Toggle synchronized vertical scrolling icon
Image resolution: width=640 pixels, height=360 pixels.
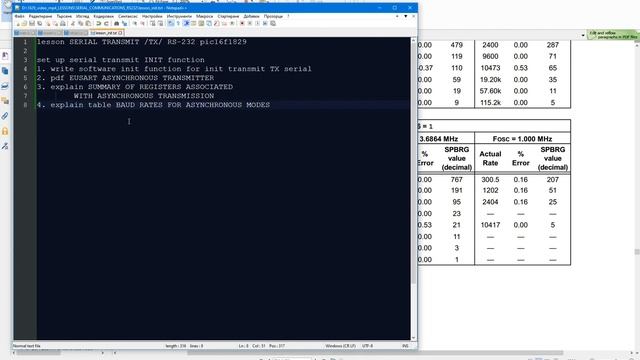tap(152, 24)
